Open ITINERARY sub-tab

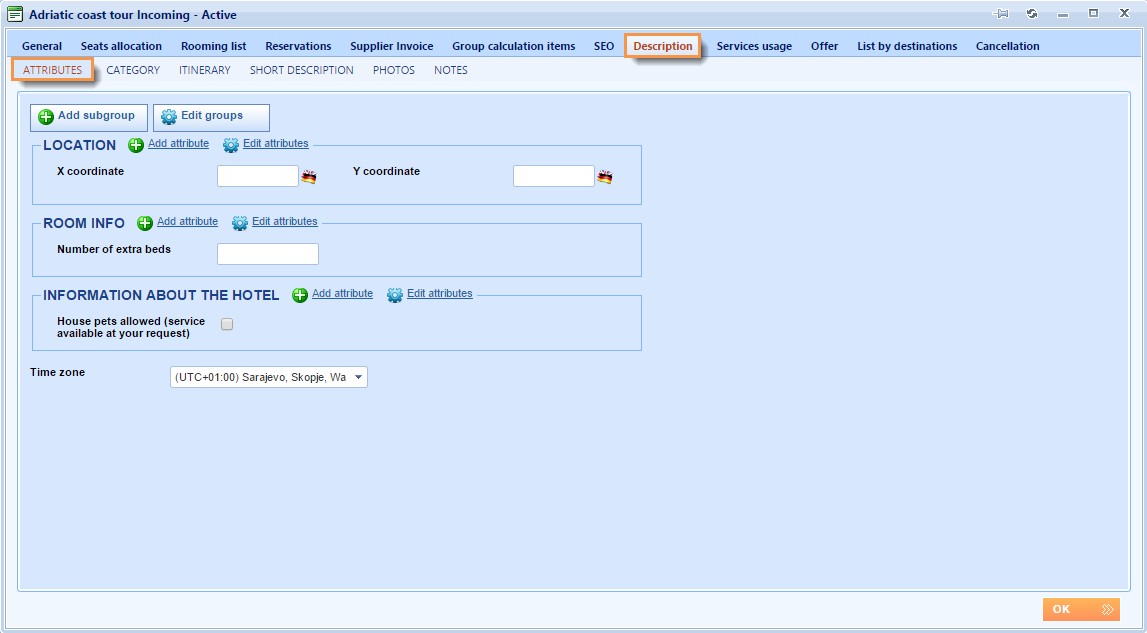205,70
